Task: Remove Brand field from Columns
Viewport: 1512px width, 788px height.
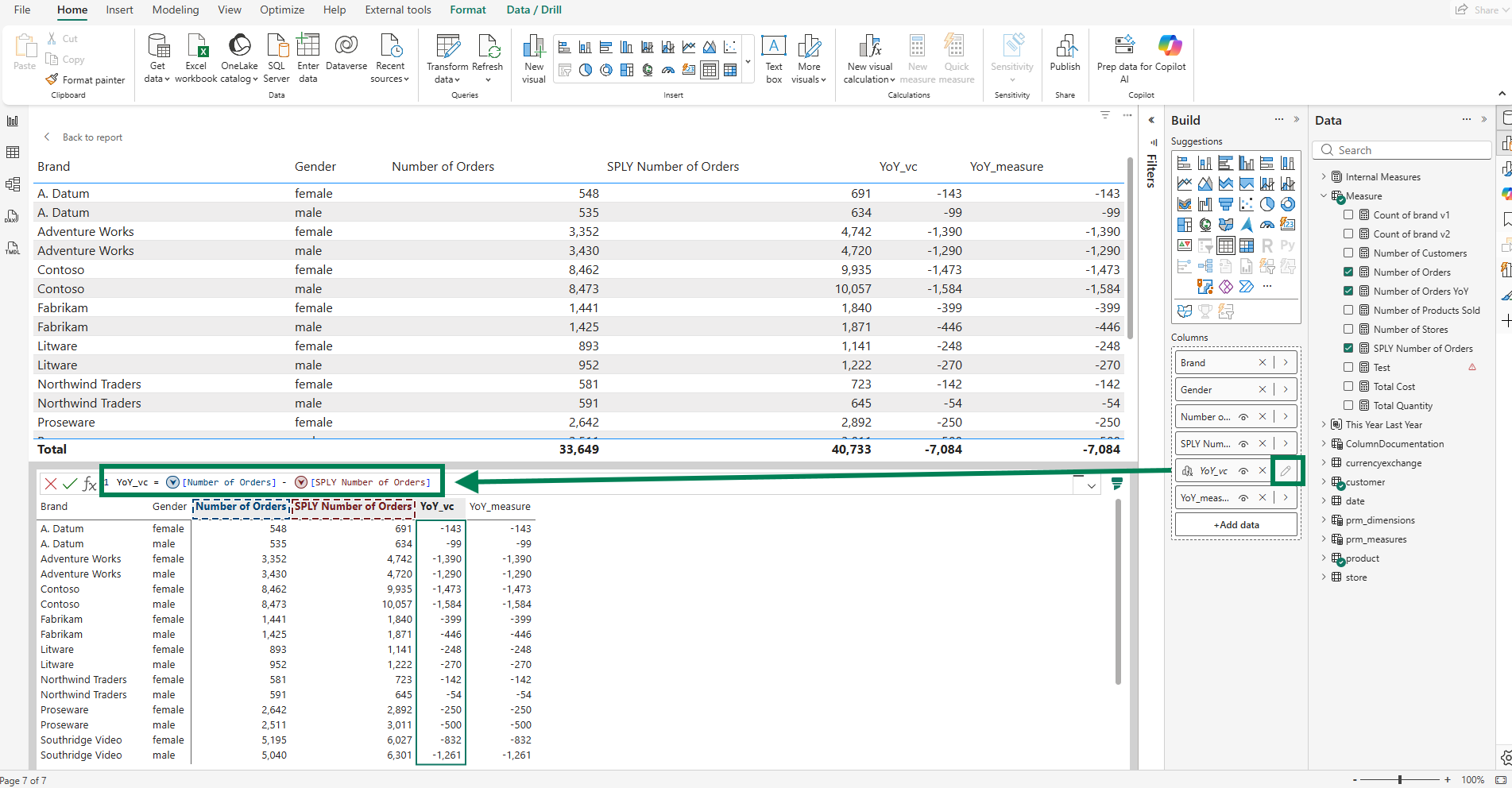Action: (x=1263, y=363)
